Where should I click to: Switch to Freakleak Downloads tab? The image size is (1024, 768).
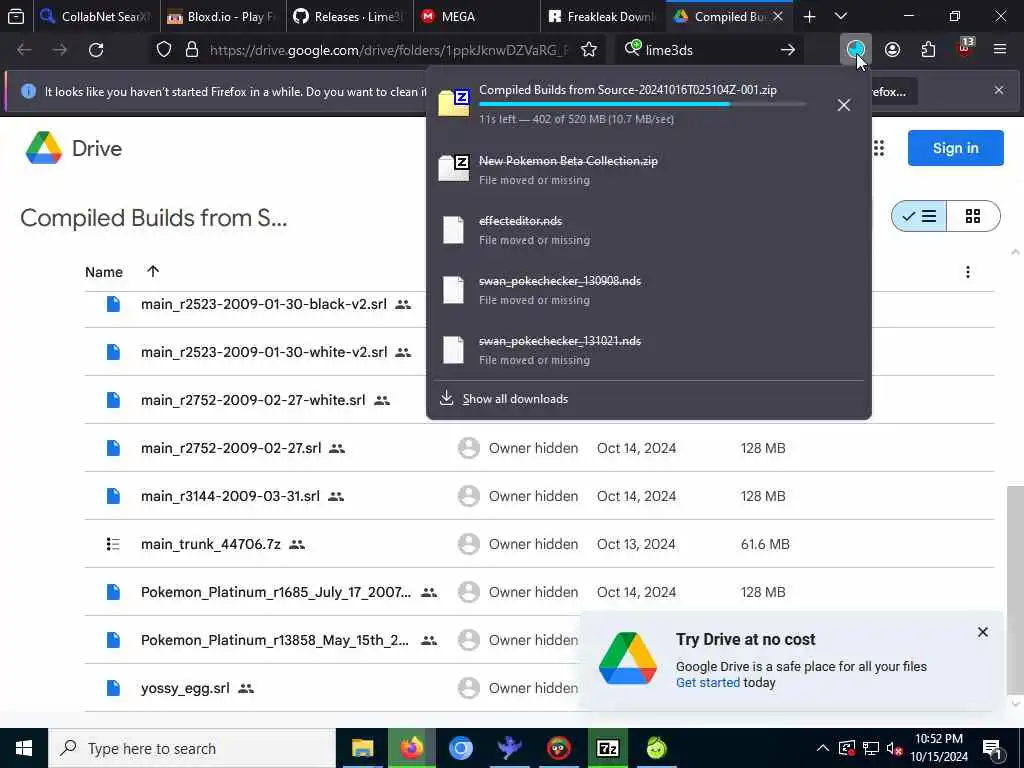point(603,16)
